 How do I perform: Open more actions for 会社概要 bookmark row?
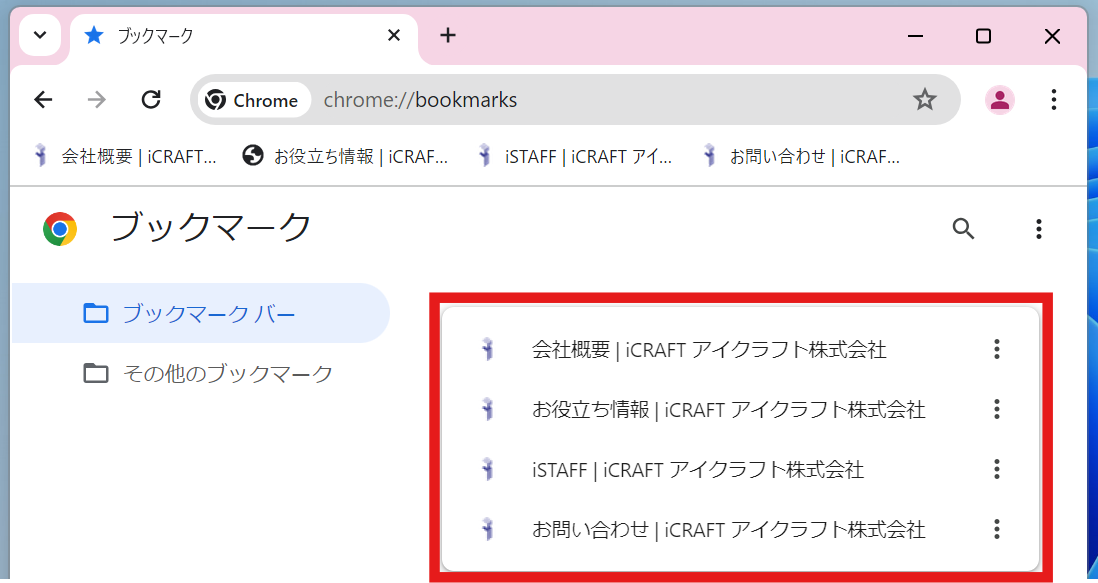coord(996,349)
